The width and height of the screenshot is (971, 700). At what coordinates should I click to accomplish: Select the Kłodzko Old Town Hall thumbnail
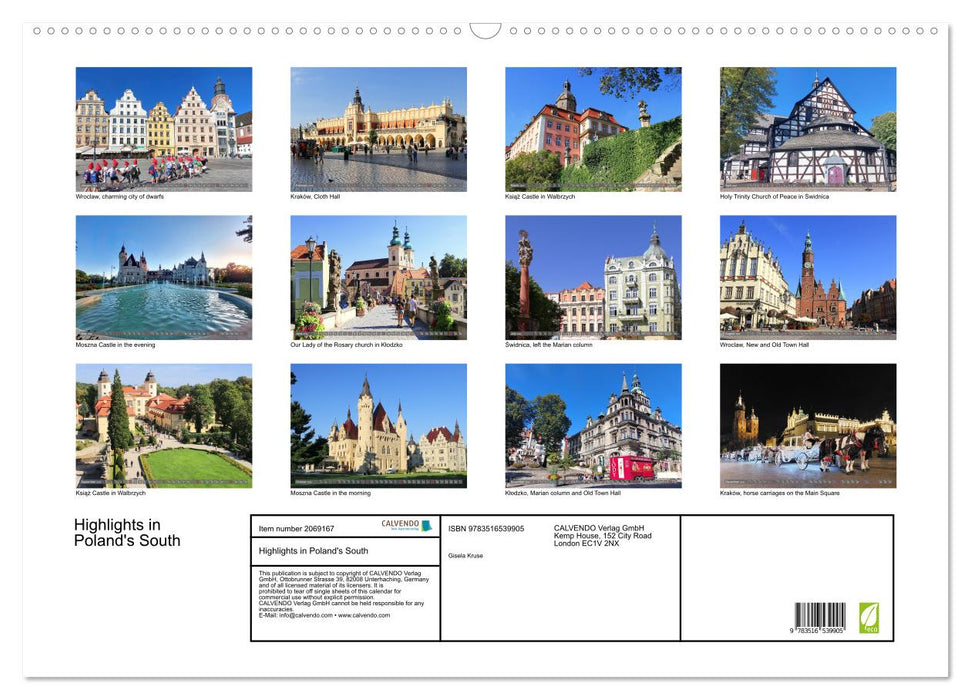tap(592, 426)
